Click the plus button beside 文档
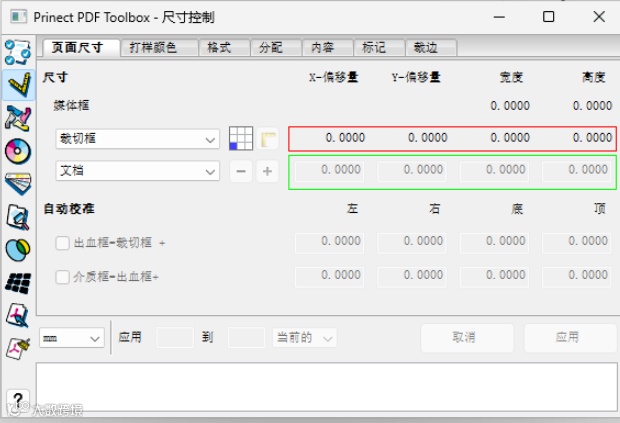This screenshot has height=423, width=620. click(x=268, y=171)
